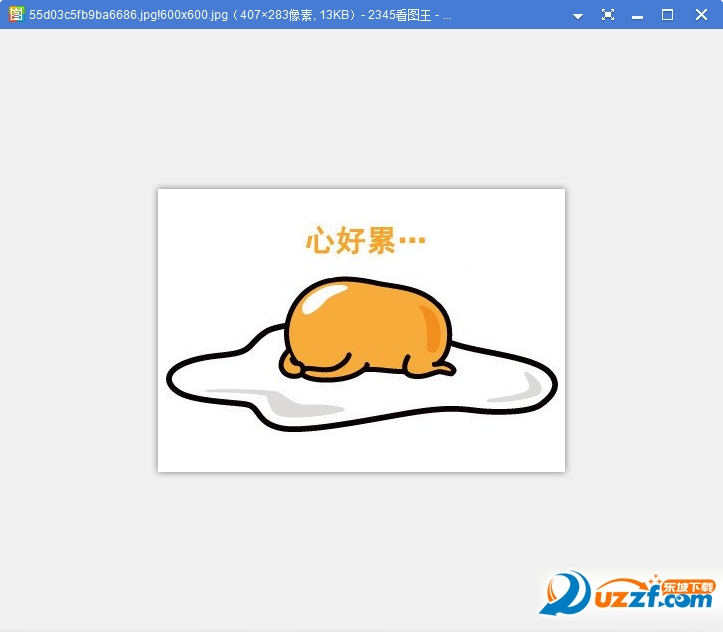Image resolution: width=723 pixels, height=632 pixels.
Task: Open the title bar dropdown menu arrow
Action: tap(578, 16)
